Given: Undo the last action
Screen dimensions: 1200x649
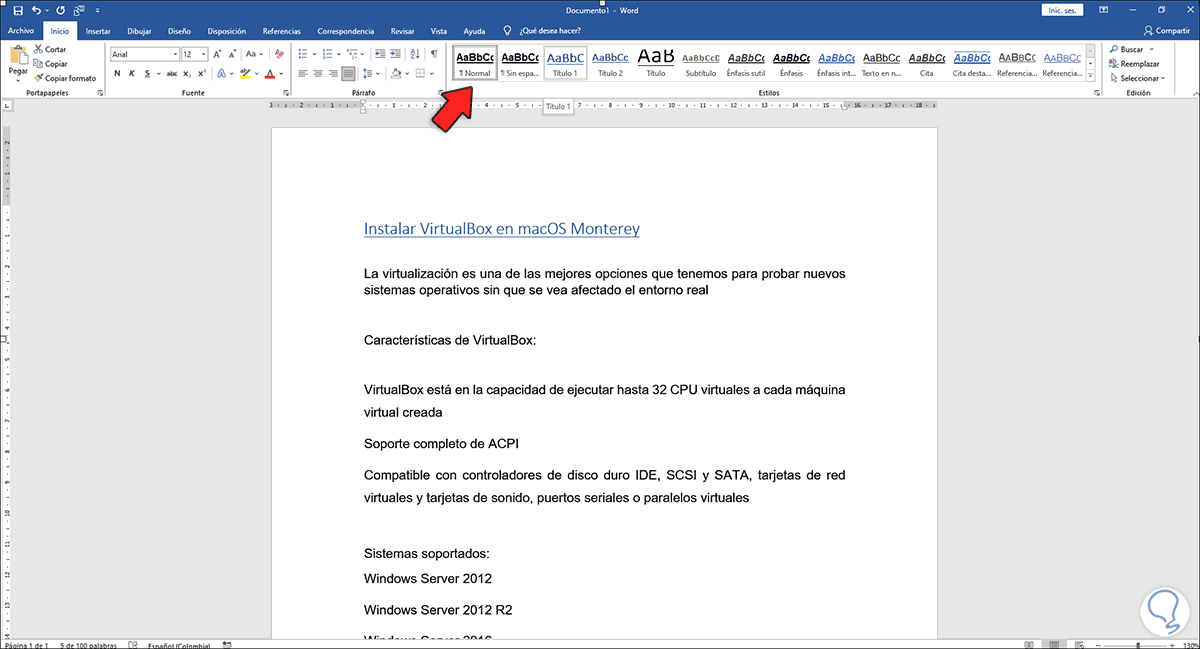Looking at the screenshot, I should [36, 10].
